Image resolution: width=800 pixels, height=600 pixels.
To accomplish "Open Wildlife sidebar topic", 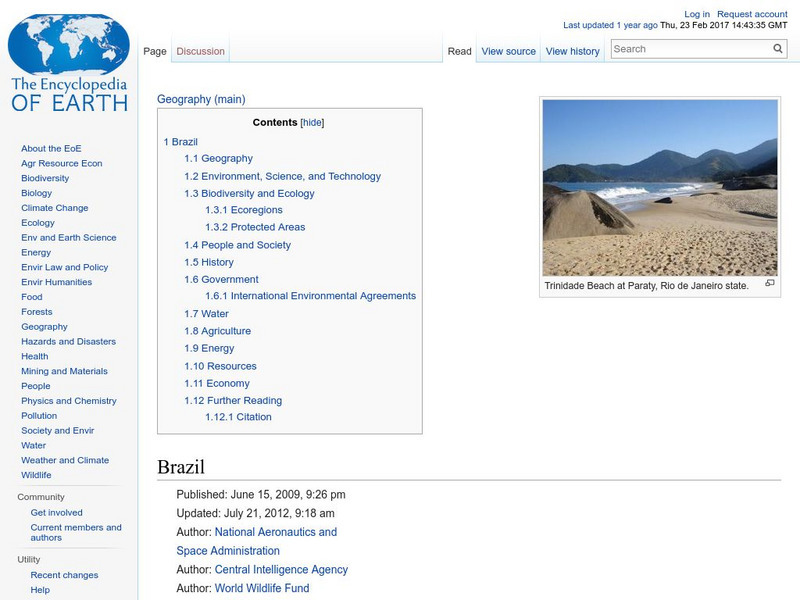I will (x=36, y=474).
